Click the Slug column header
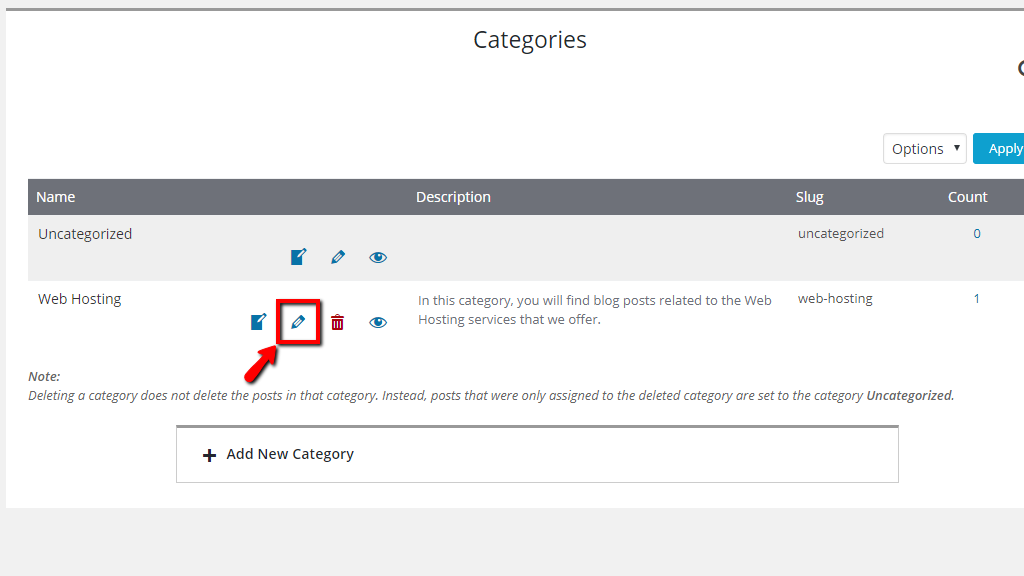This screenshot has height=576, width=1024. (x=809, y=197)
